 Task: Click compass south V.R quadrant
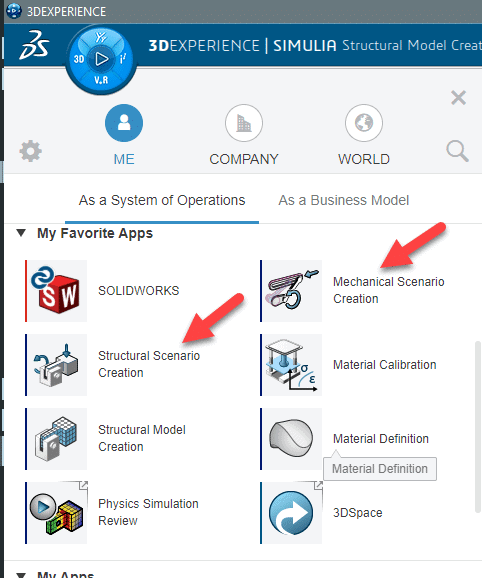[101, 80]
